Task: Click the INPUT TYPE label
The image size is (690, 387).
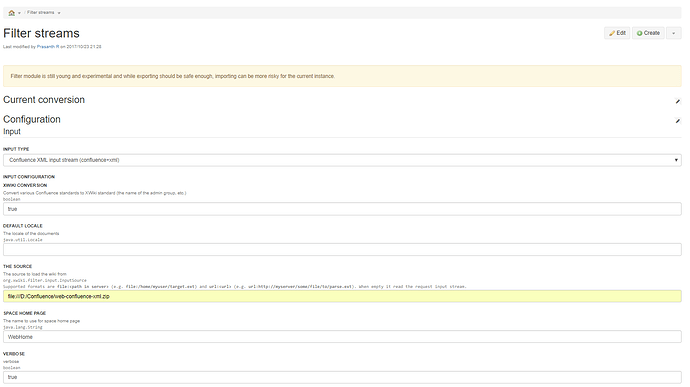Action: 16,149
